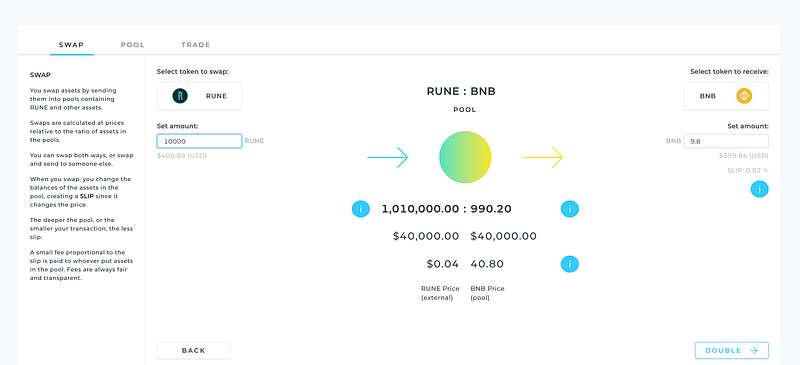Click the gradient pool circle
This screenshot has height=365, width=800.
465,157
